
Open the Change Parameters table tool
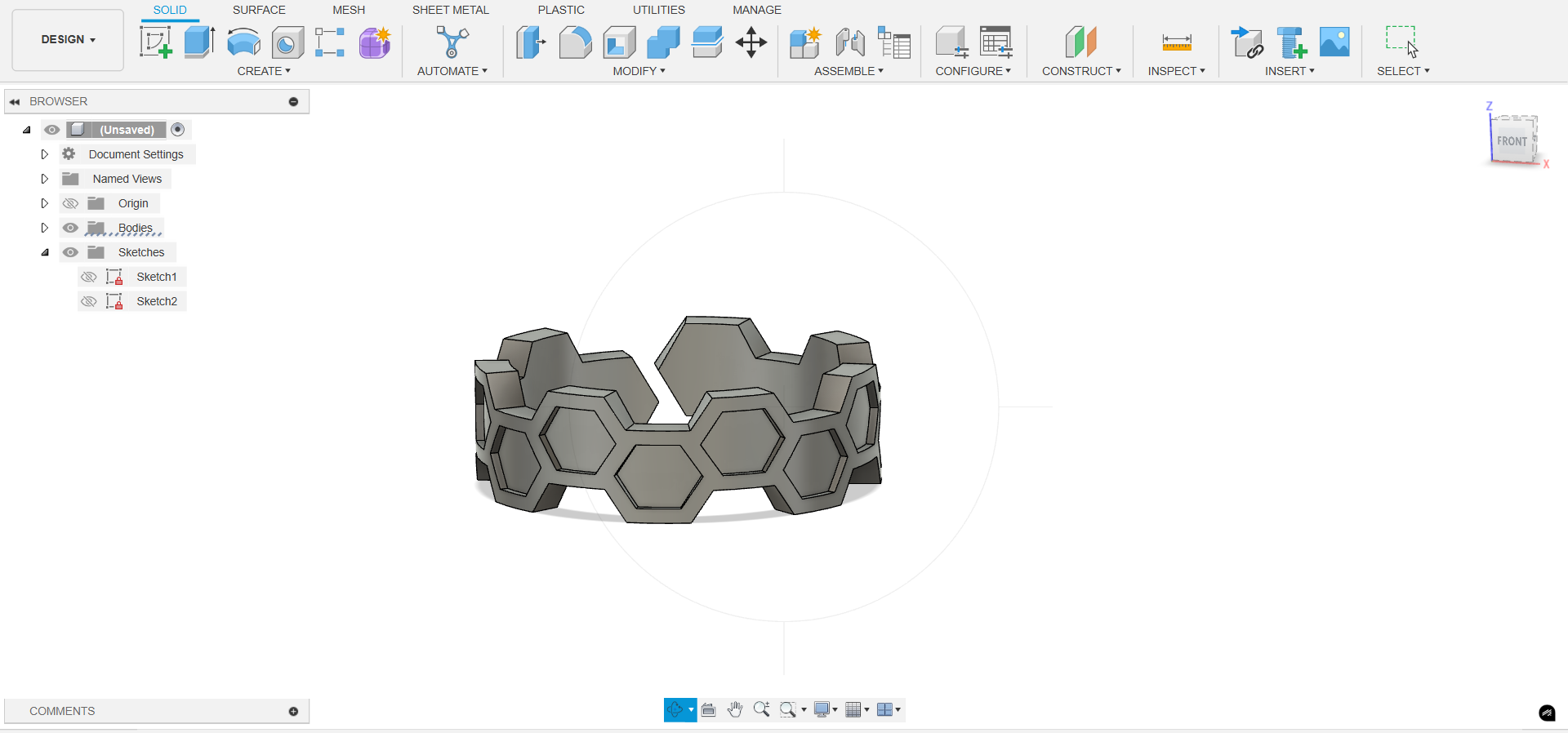[996, 42]
